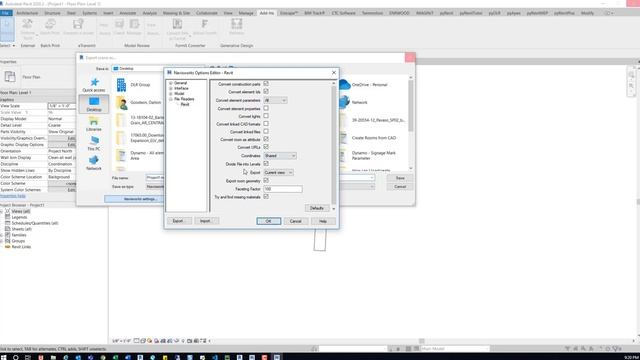
Task: Toggle Try and find missing materials checkbox
Action: pyautogui.click(x=266, y=197)
